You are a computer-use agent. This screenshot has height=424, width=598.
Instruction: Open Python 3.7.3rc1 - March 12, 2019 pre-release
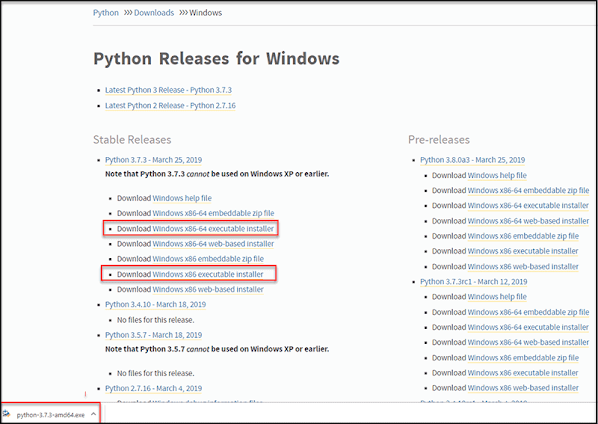[x=474, y=281]
